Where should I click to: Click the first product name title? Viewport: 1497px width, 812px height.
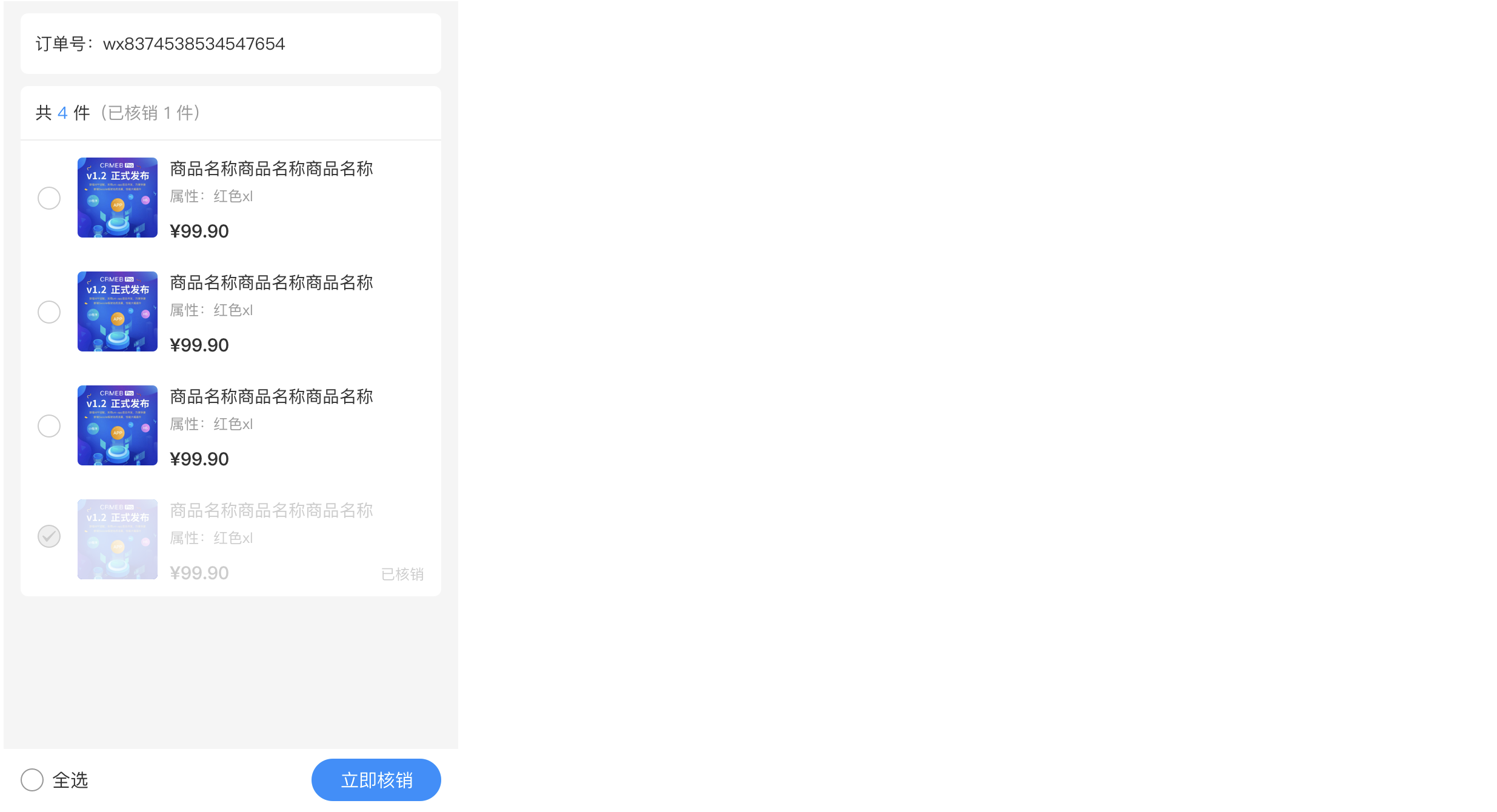pos(272,169)
